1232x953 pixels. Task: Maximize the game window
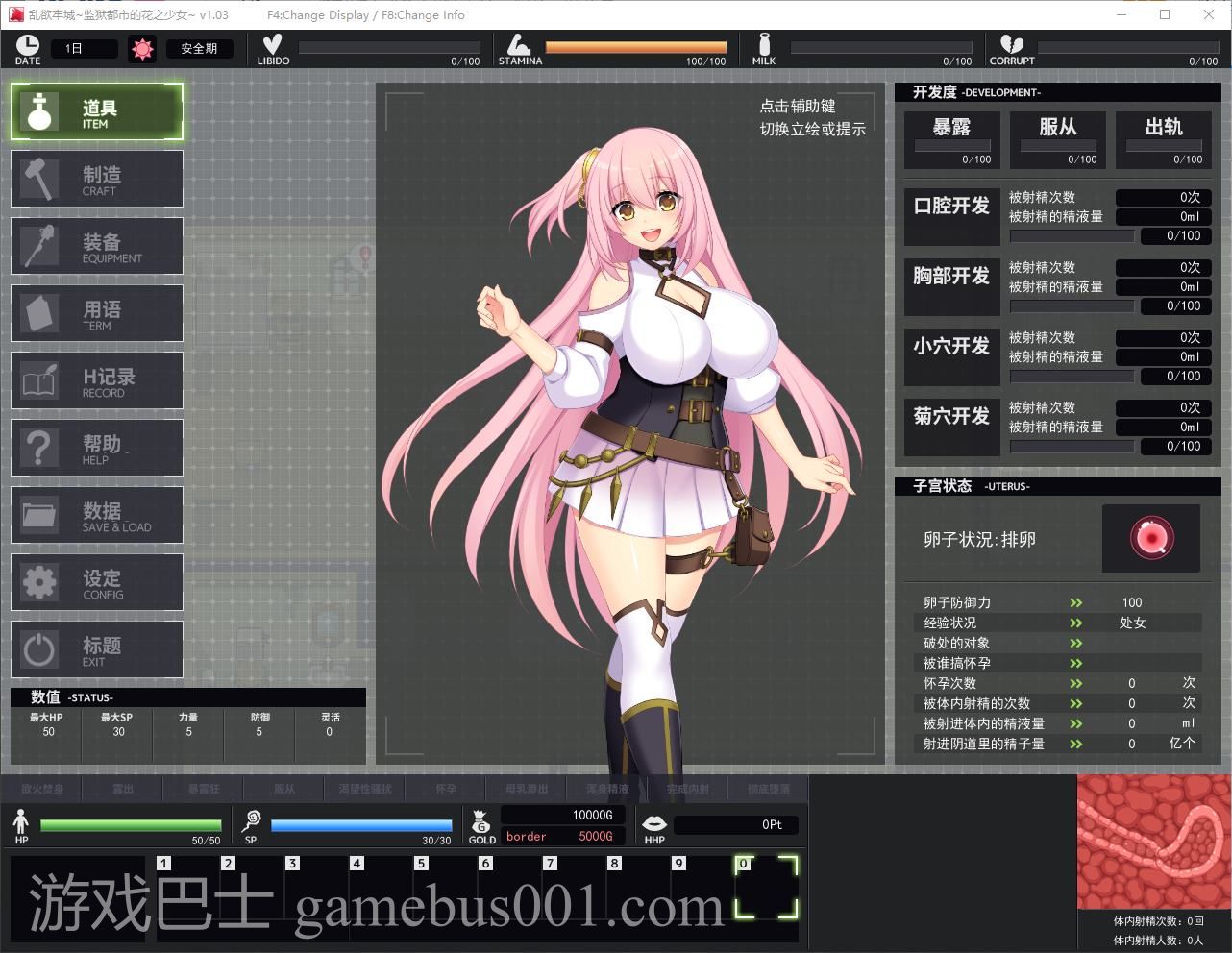[1165, 14]
